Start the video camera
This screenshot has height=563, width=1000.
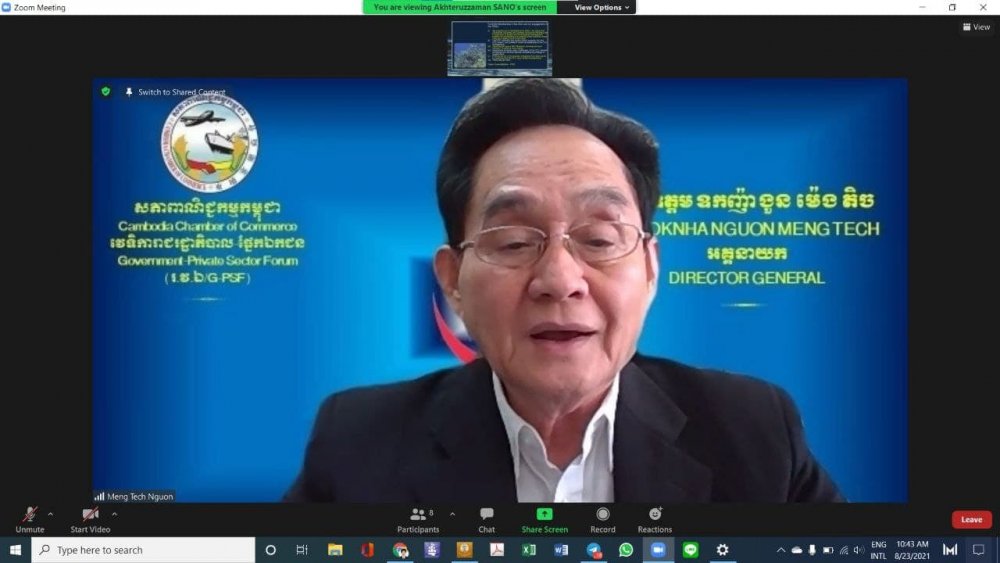(x=90, y=515)
